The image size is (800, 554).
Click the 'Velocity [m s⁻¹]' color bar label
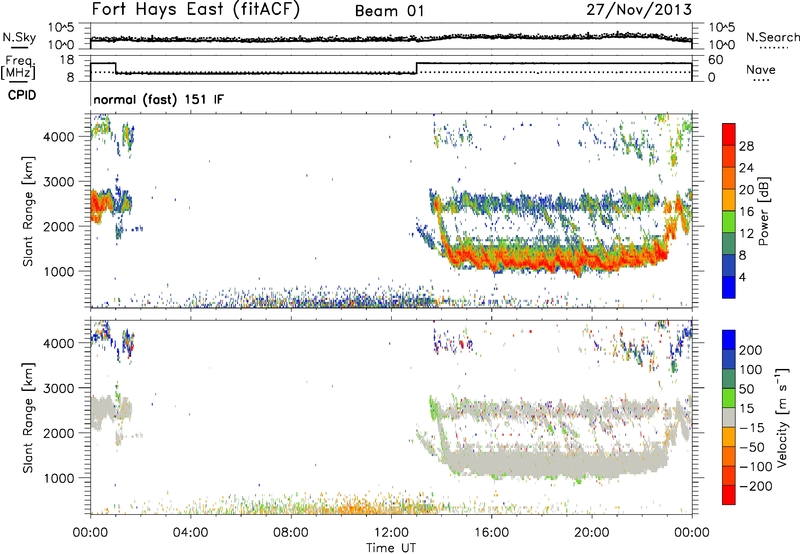[781, 417]
